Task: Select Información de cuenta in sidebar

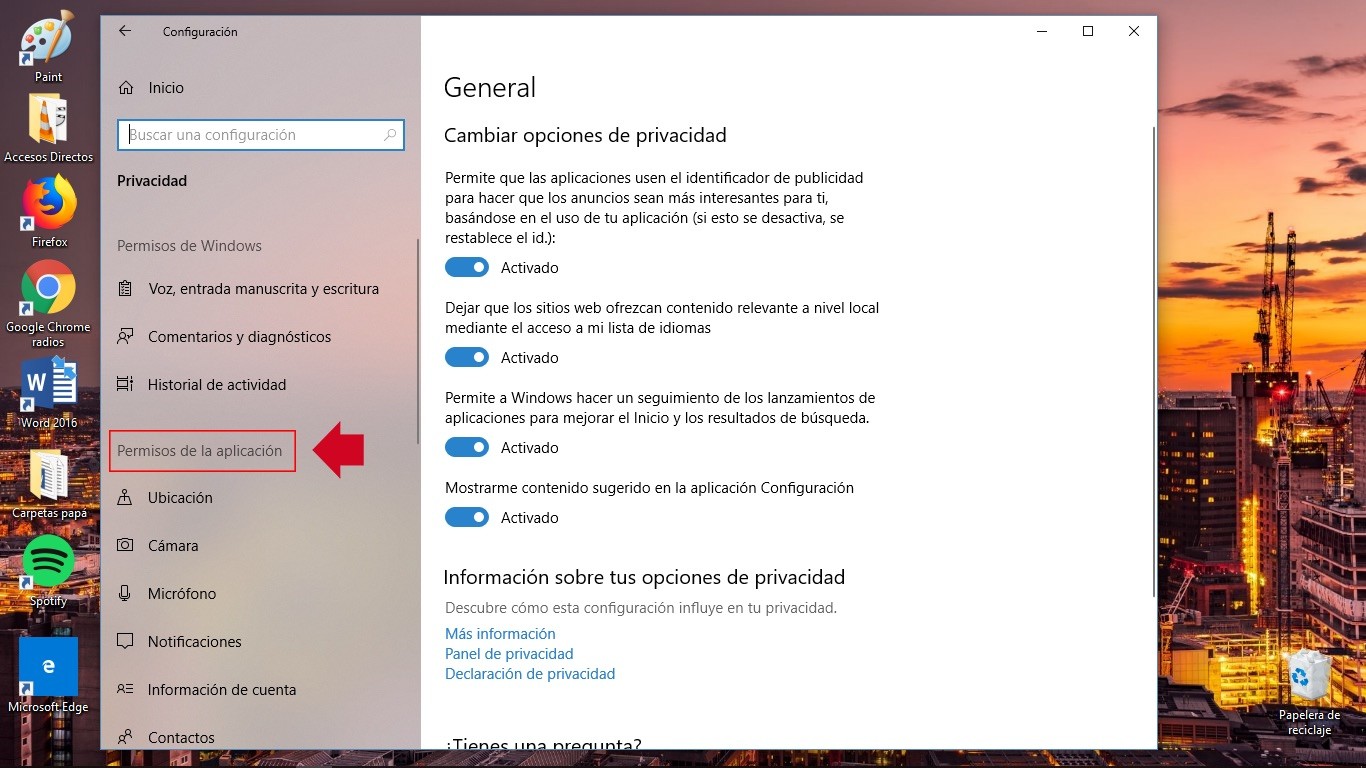Action: [222, 689]
